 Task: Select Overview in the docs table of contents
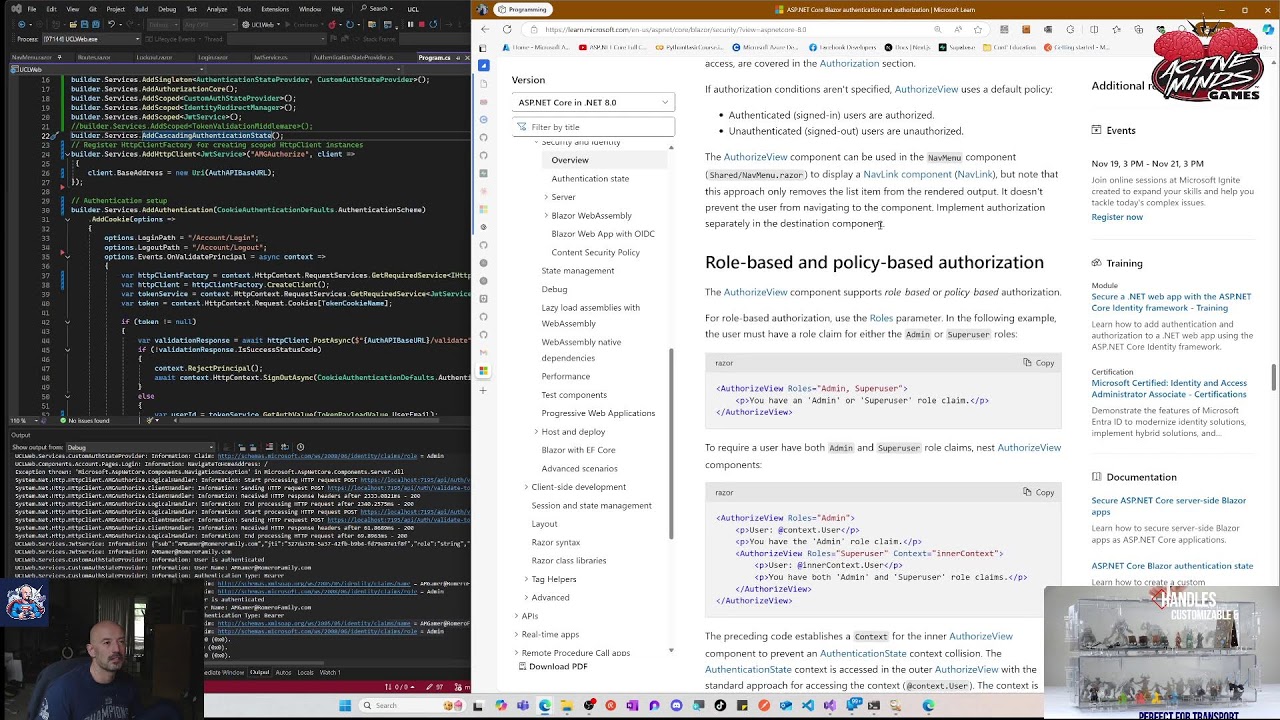click(570, 160)
